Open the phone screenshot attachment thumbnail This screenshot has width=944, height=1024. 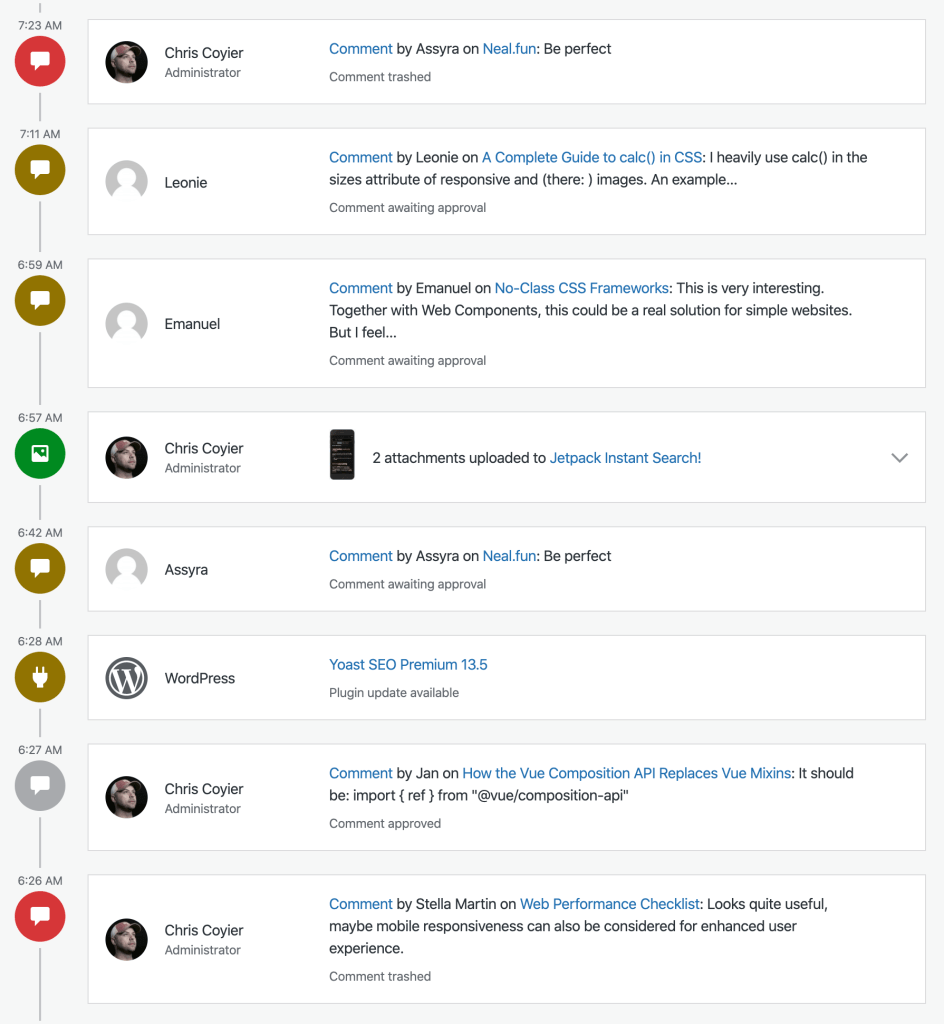[342, 455]
